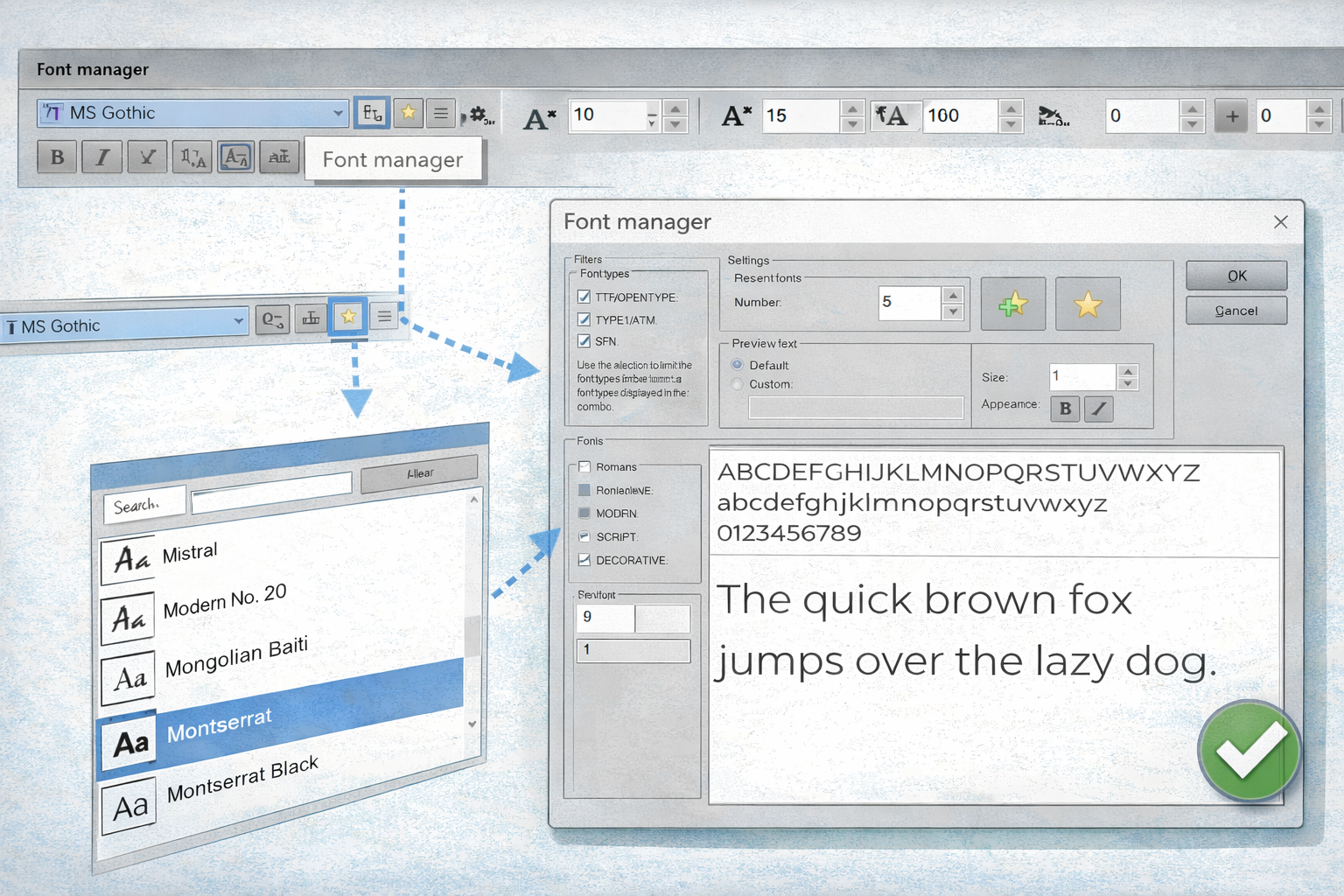Screen dimensions: 1344x896
Task: Click the green plus star icon in Settings
Action: (1012, 304)
